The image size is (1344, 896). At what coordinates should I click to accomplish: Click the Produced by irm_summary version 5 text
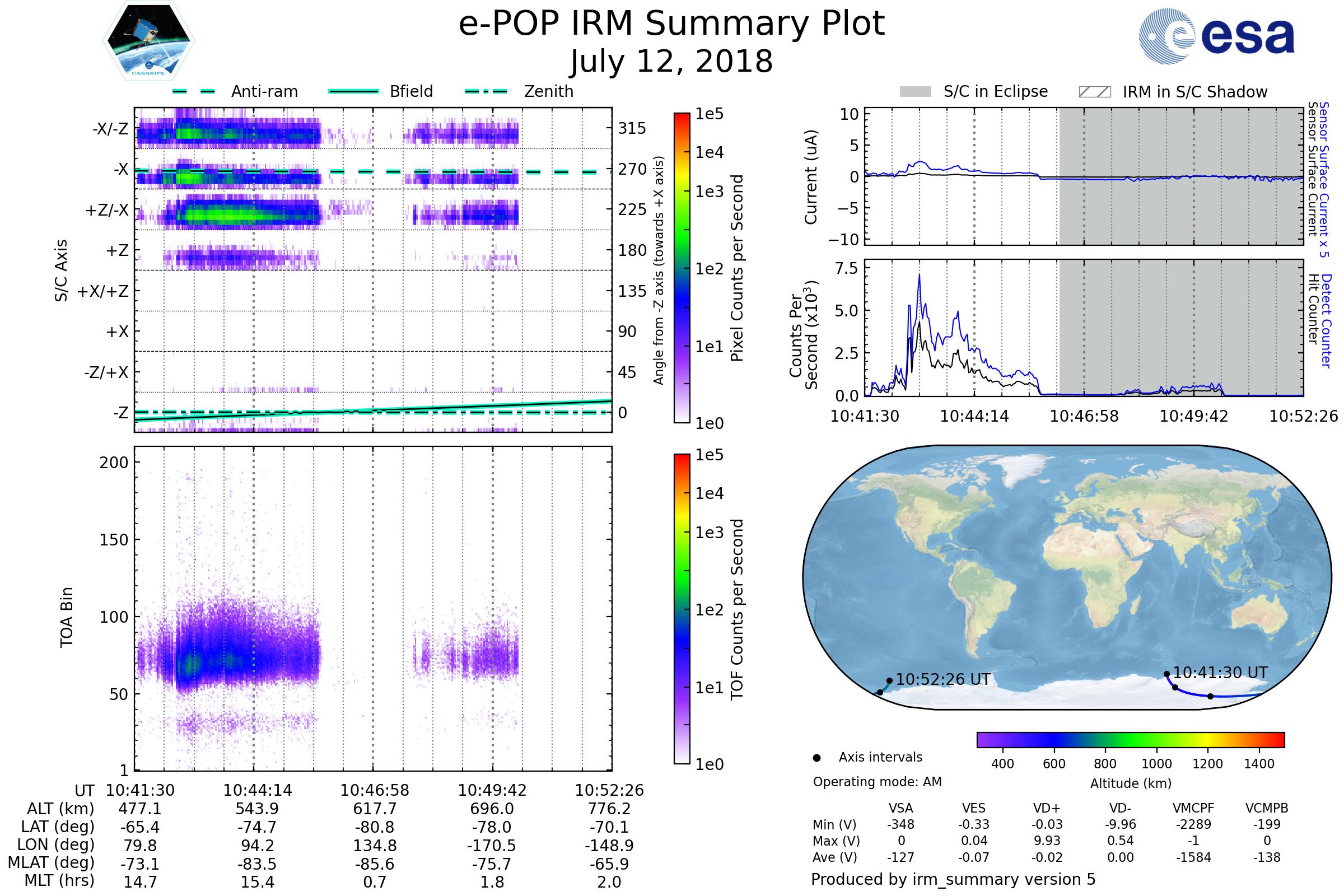(x=953, y=879)
